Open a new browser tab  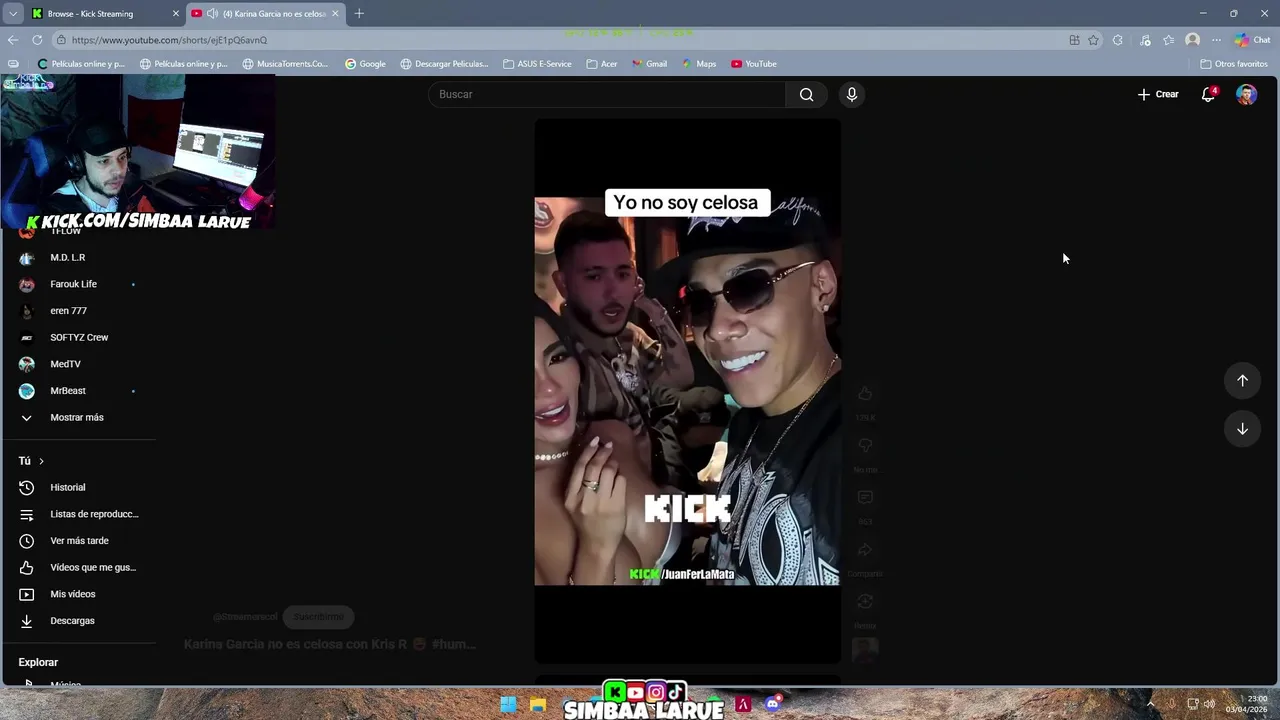coord(359,14)
